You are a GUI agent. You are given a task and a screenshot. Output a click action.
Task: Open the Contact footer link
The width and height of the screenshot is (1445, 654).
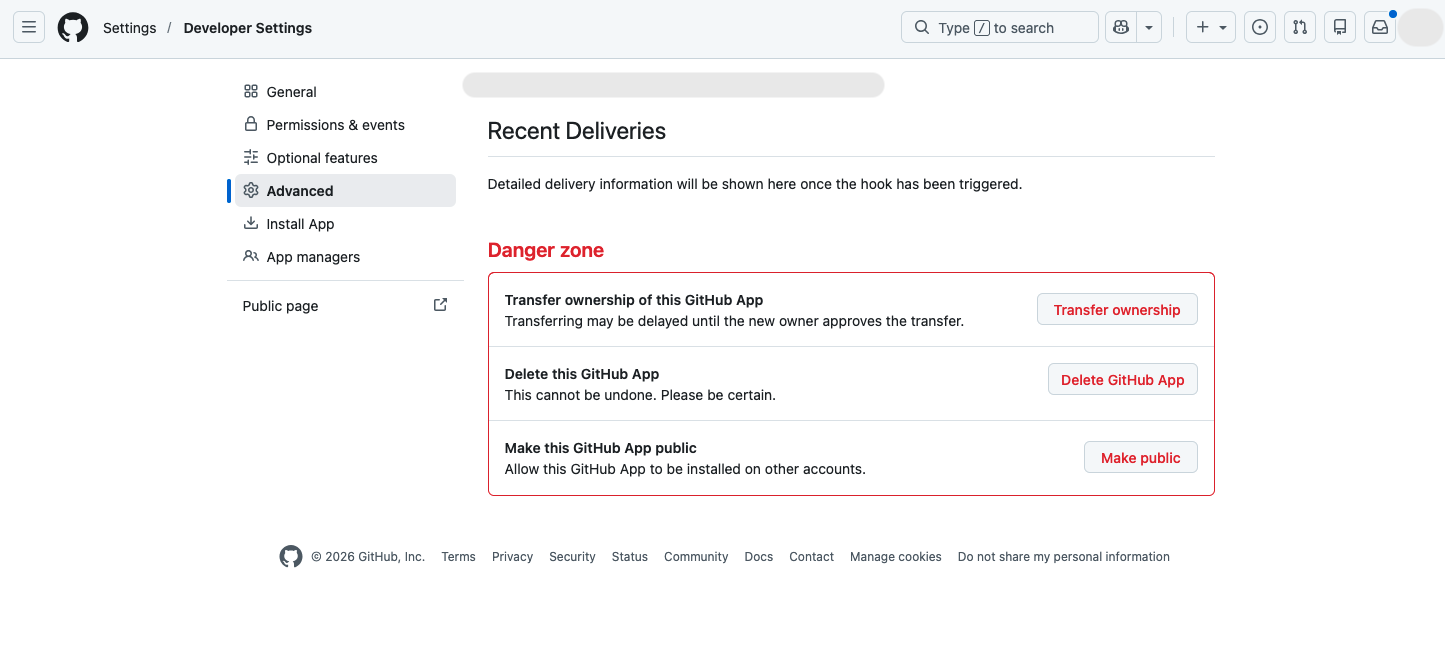(x=811, y=557)
